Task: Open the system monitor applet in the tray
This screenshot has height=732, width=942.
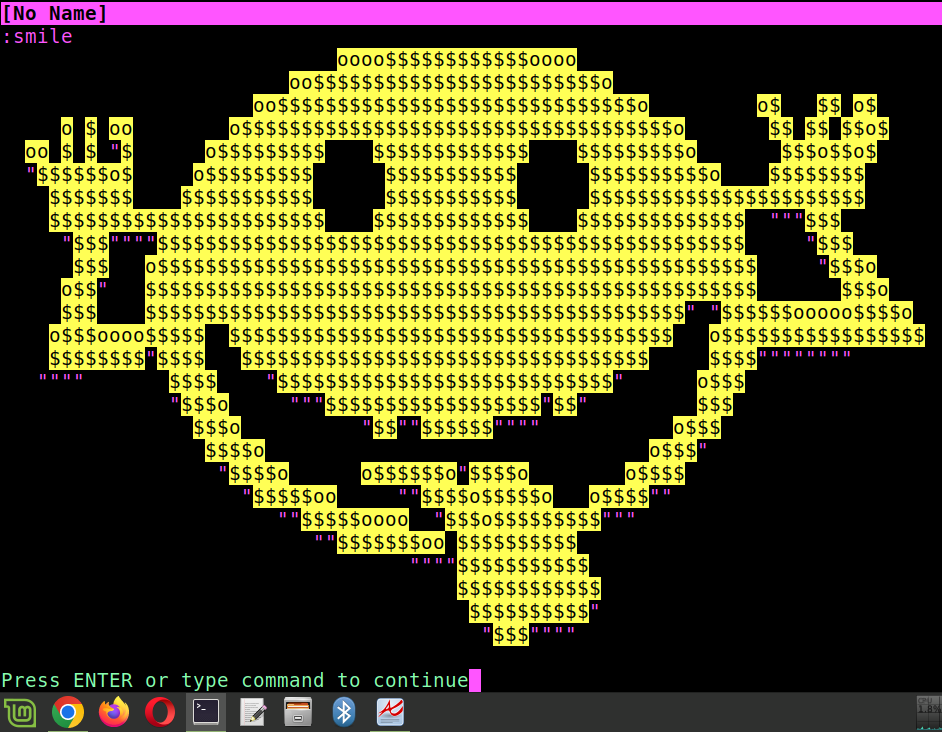Action: tap(928, 712)
